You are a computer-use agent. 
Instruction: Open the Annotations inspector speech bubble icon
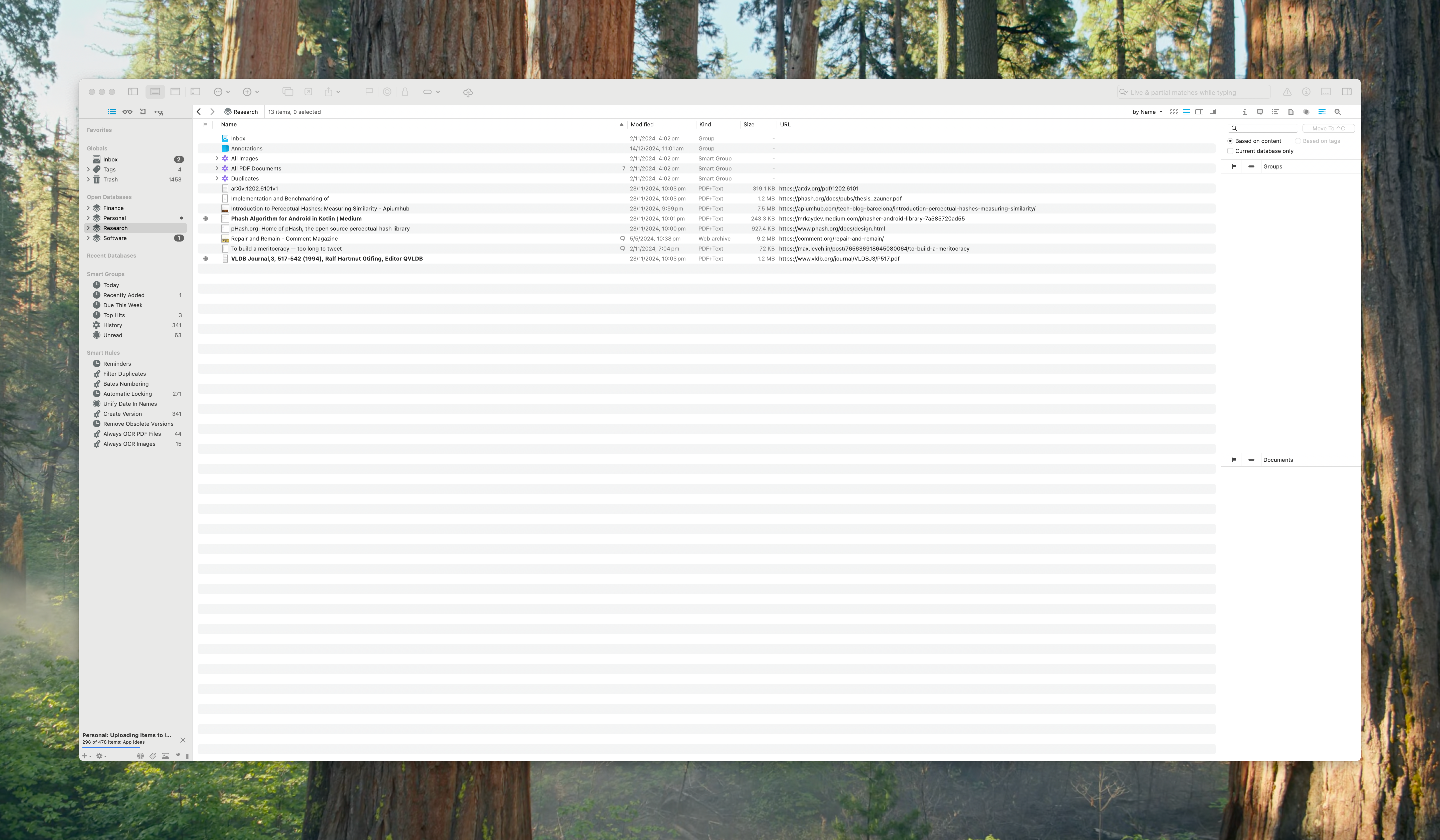pyautogui.click(x=1260, y=112)
